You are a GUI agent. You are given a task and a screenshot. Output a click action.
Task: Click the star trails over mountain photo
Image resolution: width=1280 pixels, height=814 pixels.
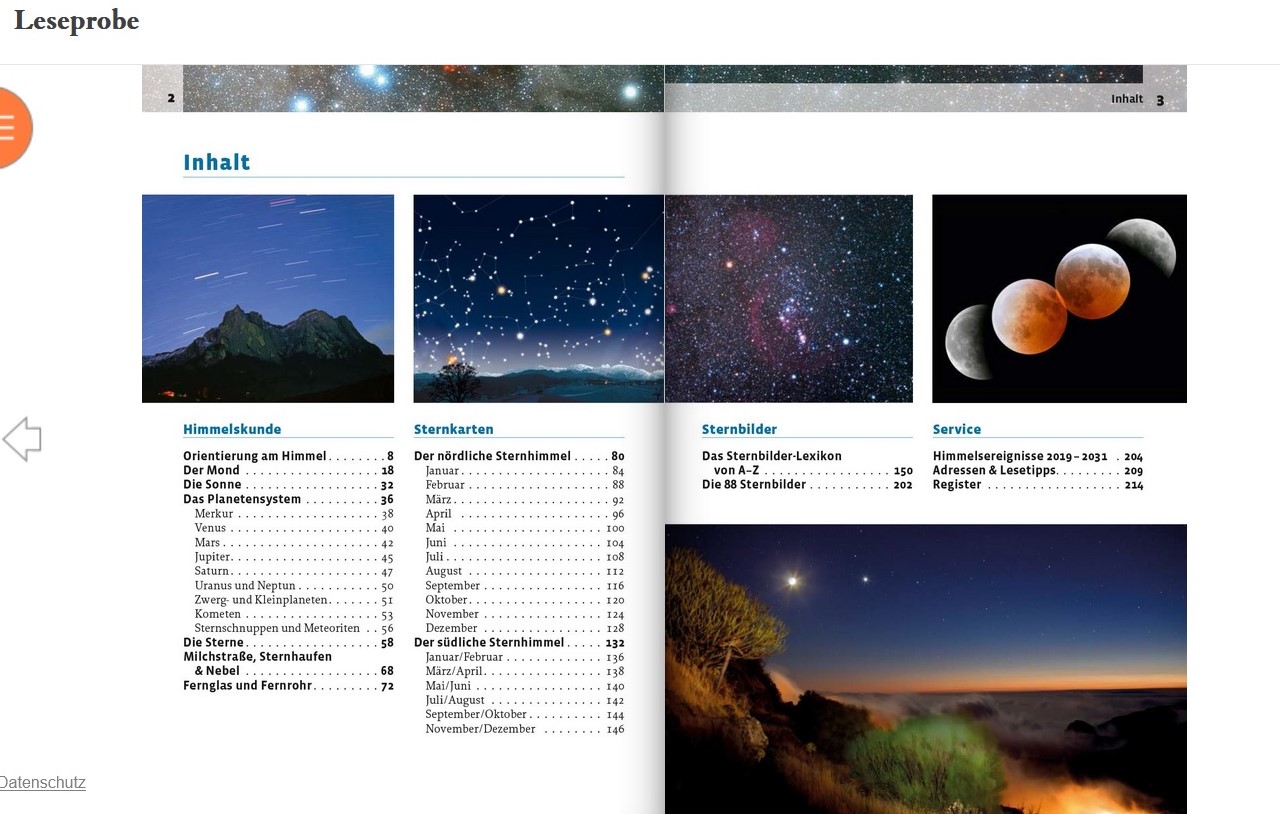(x=268, y=298)
